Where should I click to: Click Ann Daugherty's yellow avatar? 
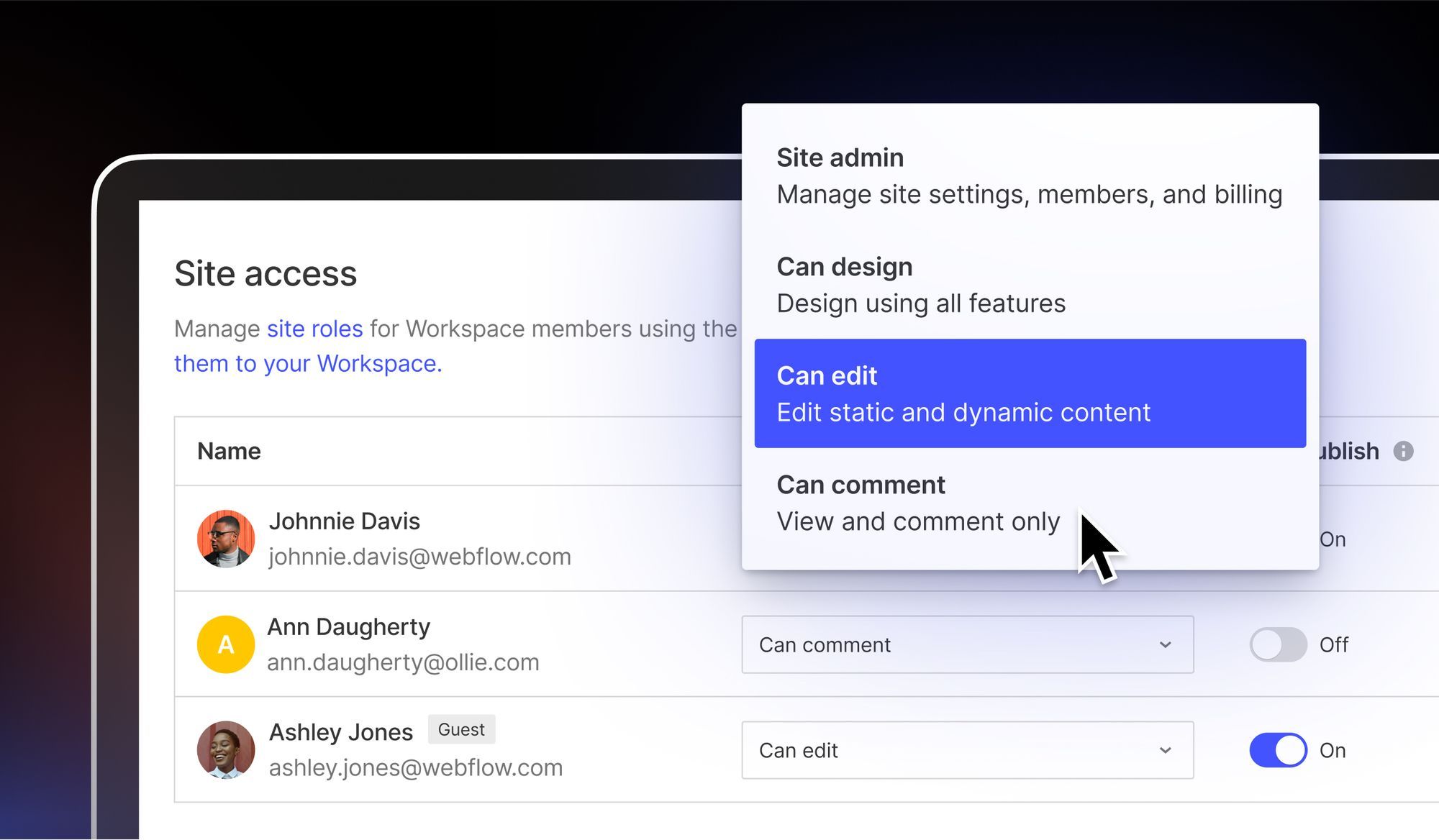coord(225,644)
